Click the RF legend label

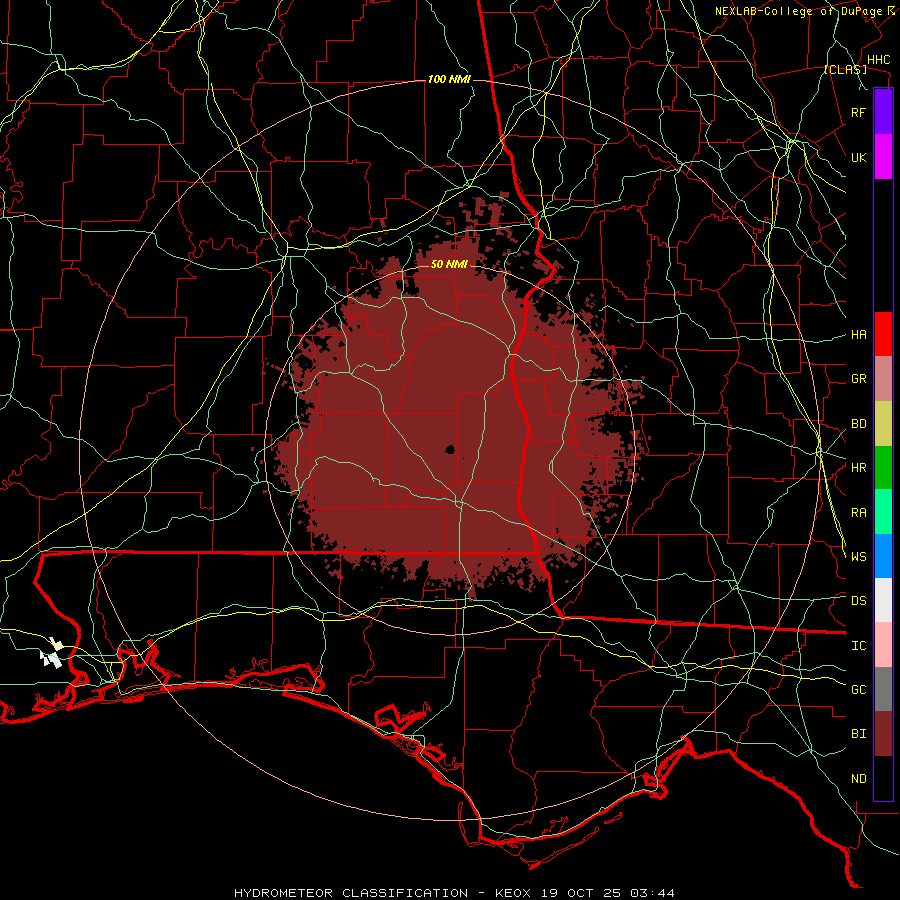tap(858, 112)
